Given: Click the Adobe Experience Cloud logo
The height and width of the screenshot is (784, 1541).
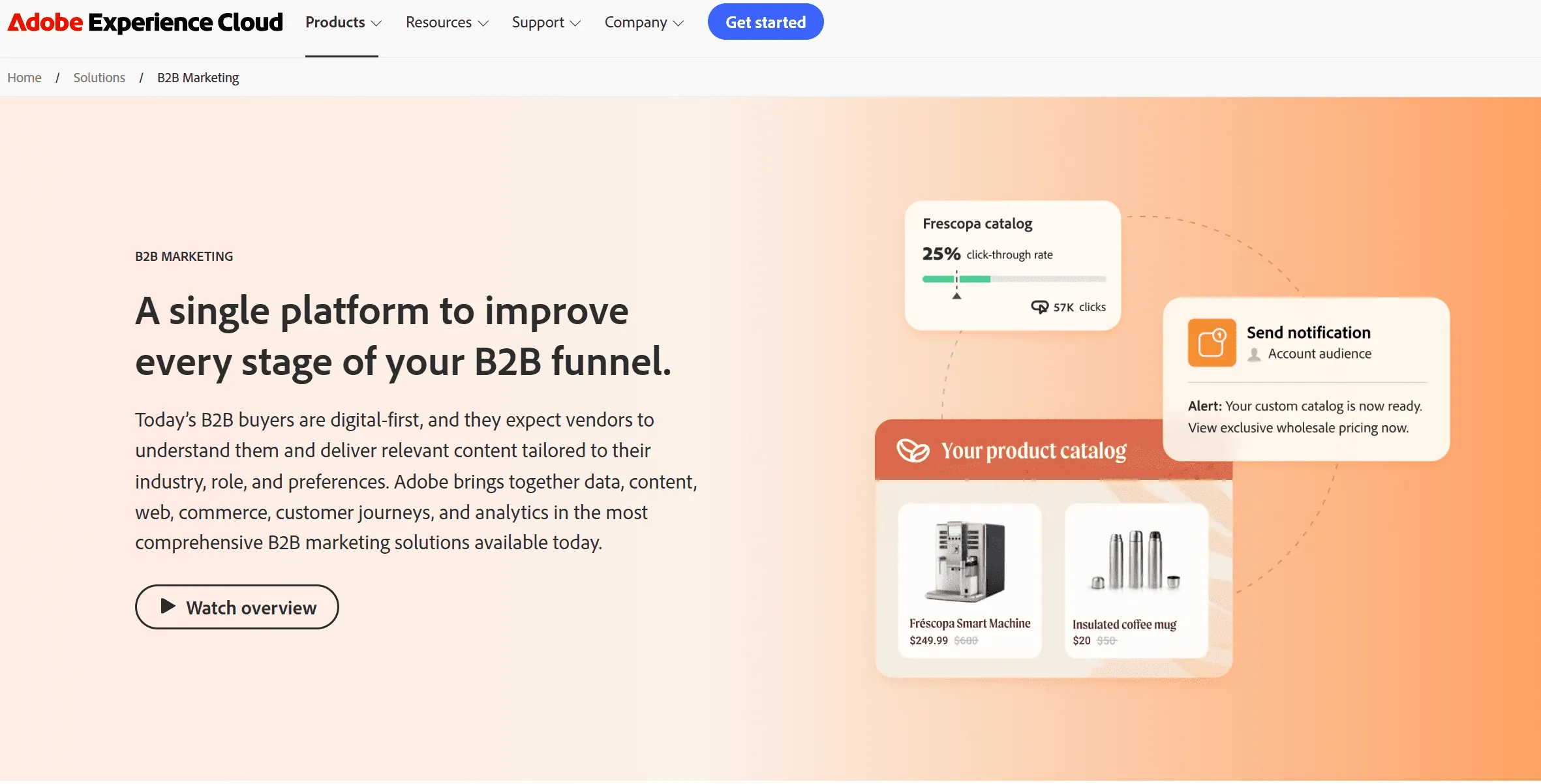Looking at the screenshot, I should [145, 22].
